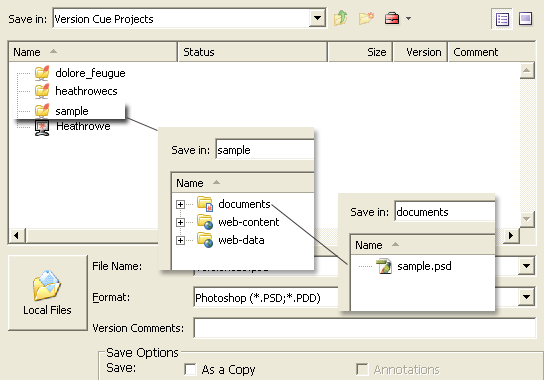Screen dimensions: 544x380
Task: Enable the As a Copy checkbox
Action: coord(190,369)
